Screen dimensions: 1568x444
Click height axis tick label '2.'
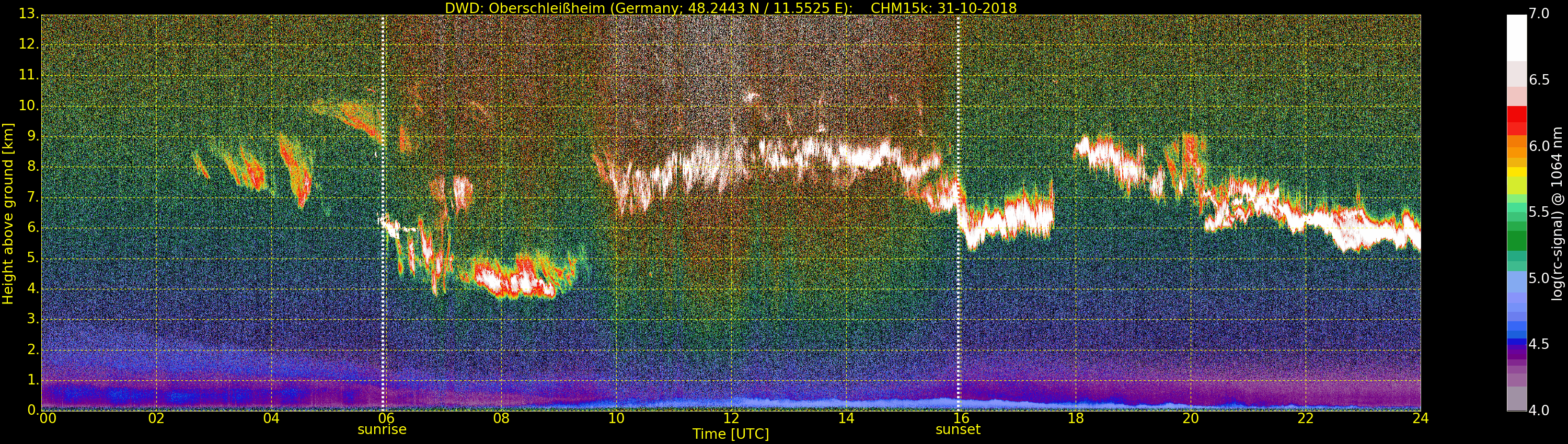point(33,350)
